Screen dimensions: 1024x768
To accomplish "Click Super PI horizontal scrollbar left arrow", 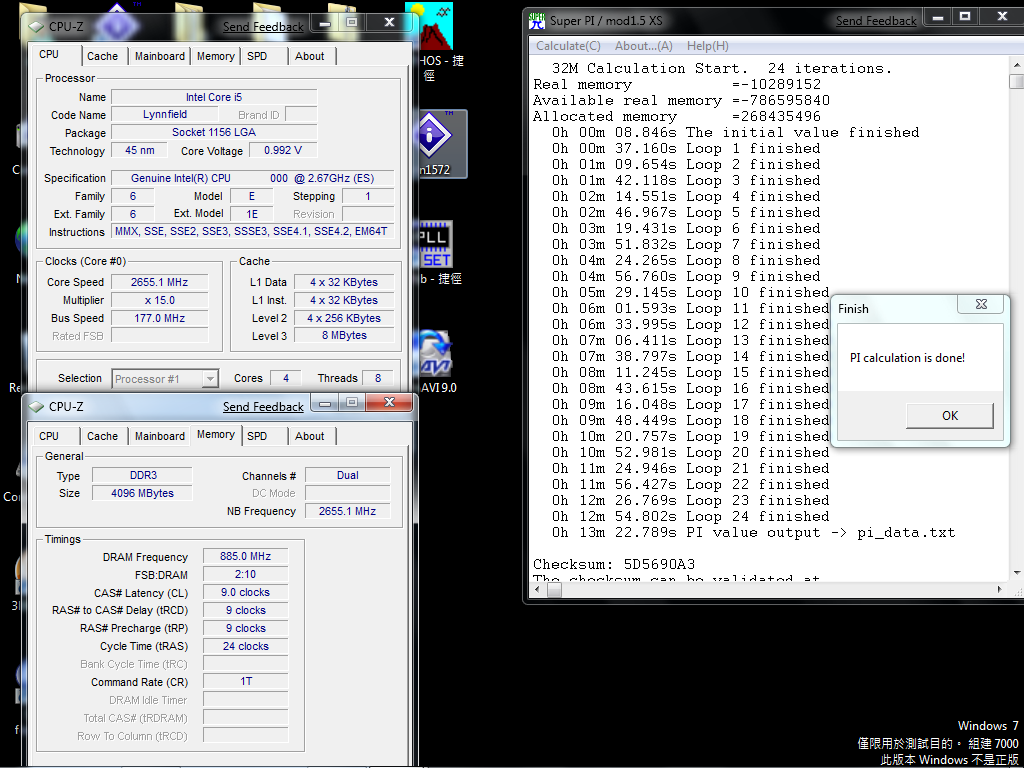I will coord(538,589).
